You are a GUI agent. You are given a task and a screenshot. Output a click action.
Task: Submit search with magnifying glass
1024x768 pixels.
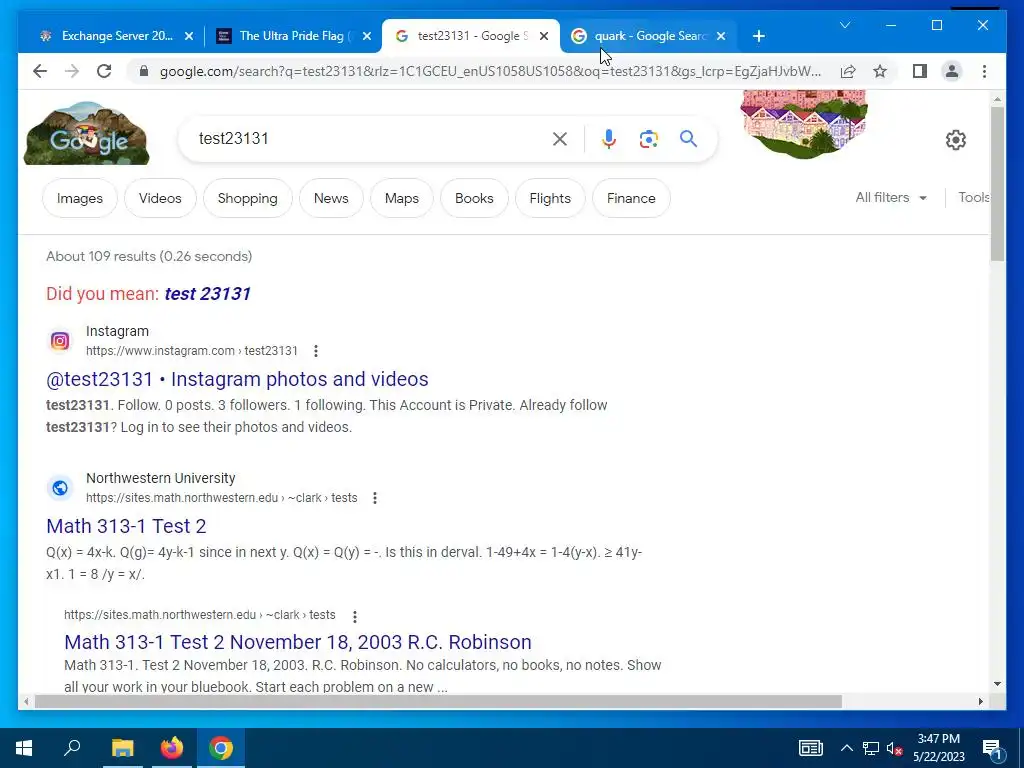688,138
